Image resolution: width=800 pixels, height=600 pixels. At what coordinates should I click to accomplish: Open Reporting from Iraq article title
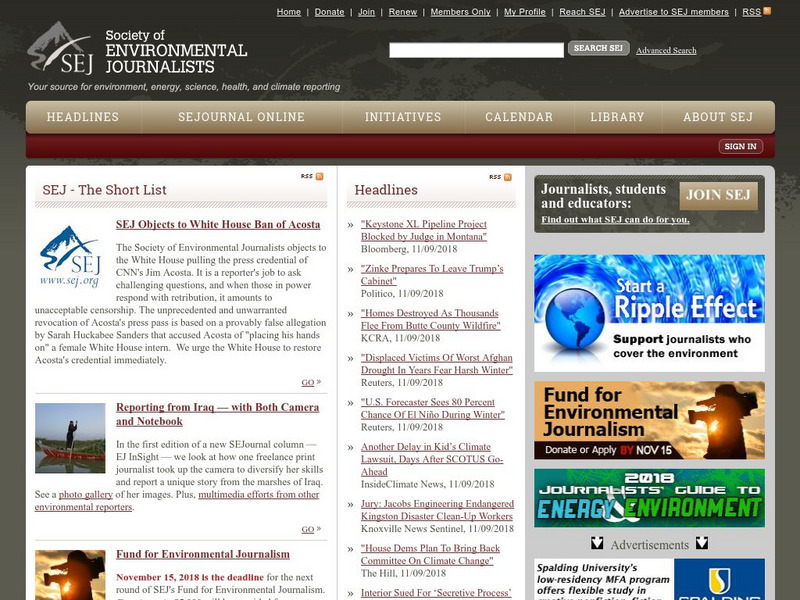[217, 414]
